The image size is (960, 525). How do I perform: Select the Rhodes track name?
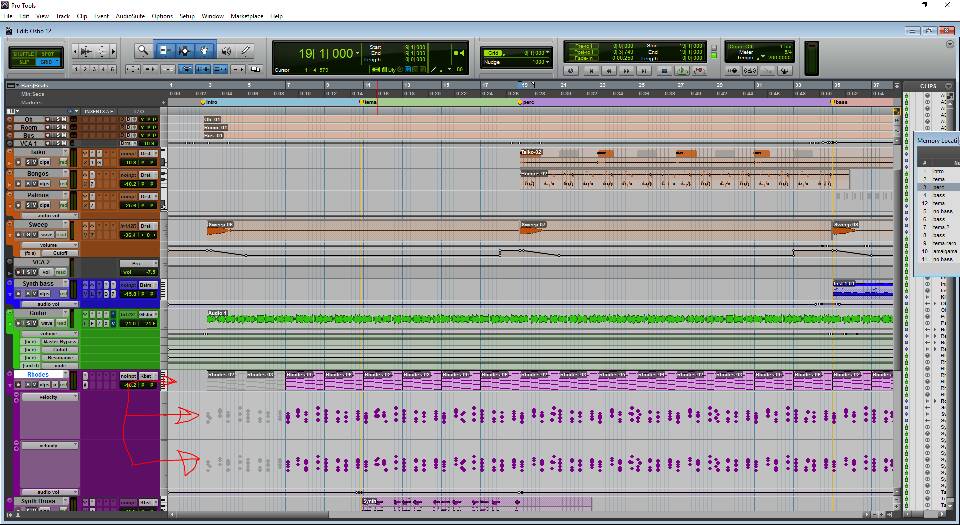click(39, 374)
